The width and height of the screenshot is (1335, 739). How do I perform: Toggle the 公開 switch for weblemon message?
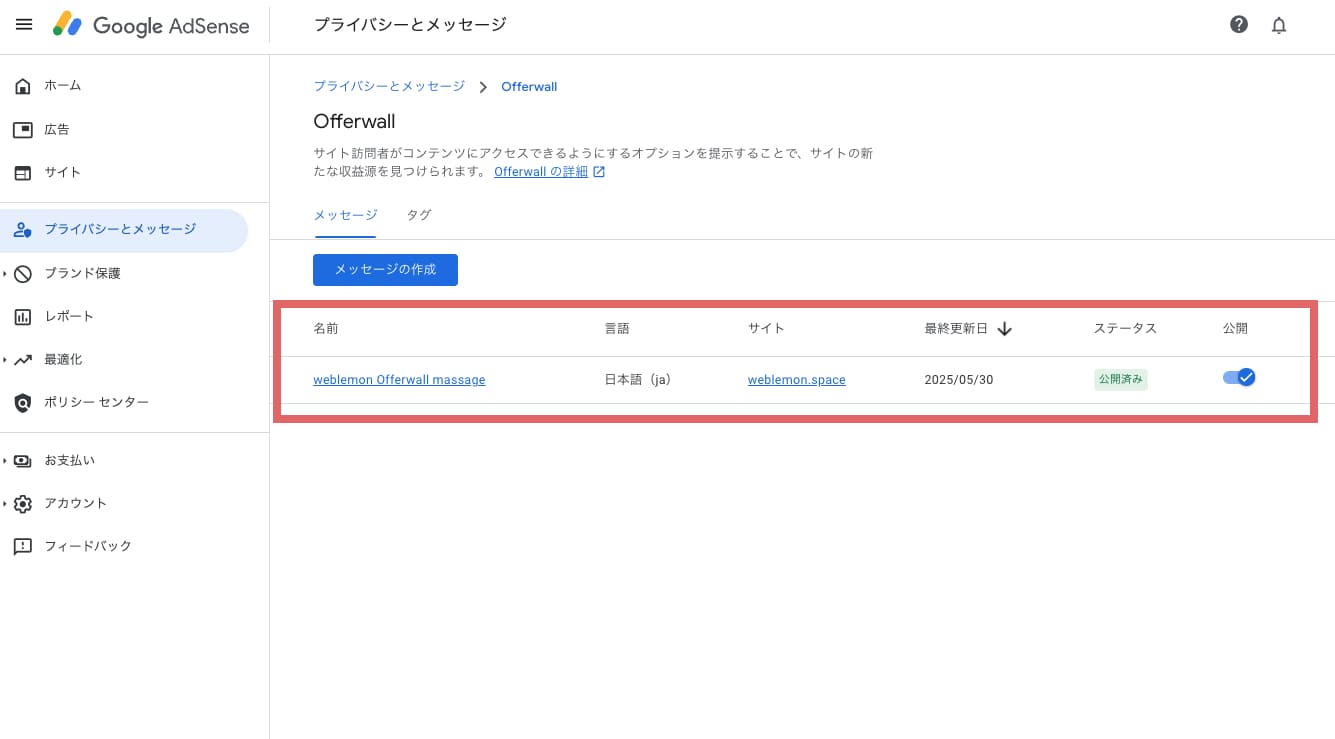pos(1239,378)
